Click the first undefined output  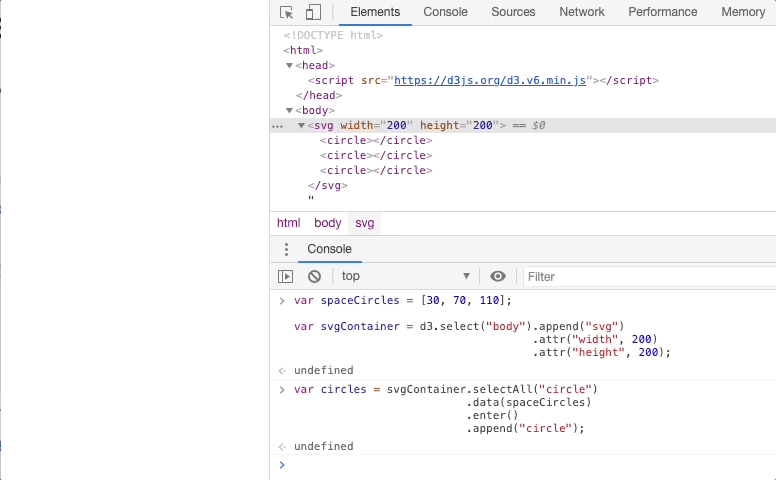323,371
